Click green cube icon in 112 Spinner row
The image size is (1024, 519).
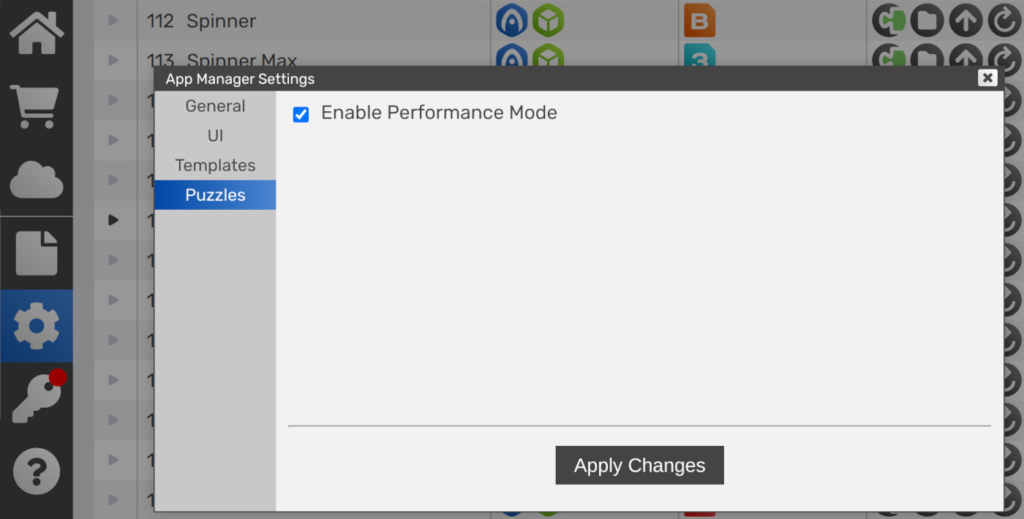click(x=547, y=21)
